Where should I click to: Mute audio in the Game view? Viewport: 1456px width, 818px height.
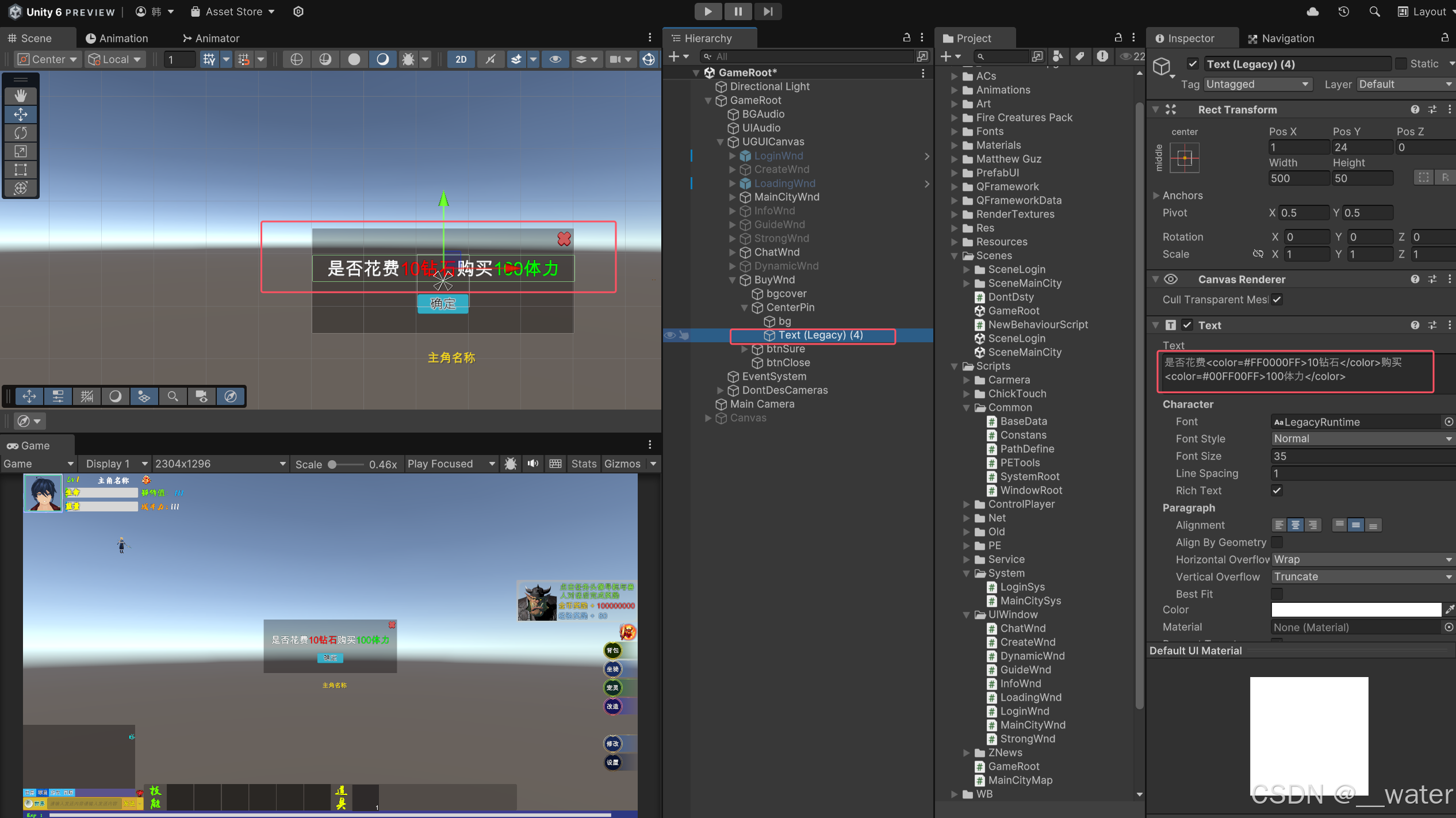pos(533,464)
